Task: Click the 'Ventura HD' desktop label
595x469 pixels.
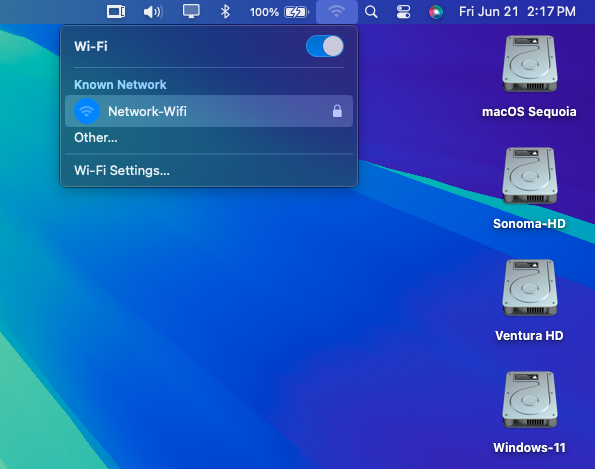Action: [529, 335]
